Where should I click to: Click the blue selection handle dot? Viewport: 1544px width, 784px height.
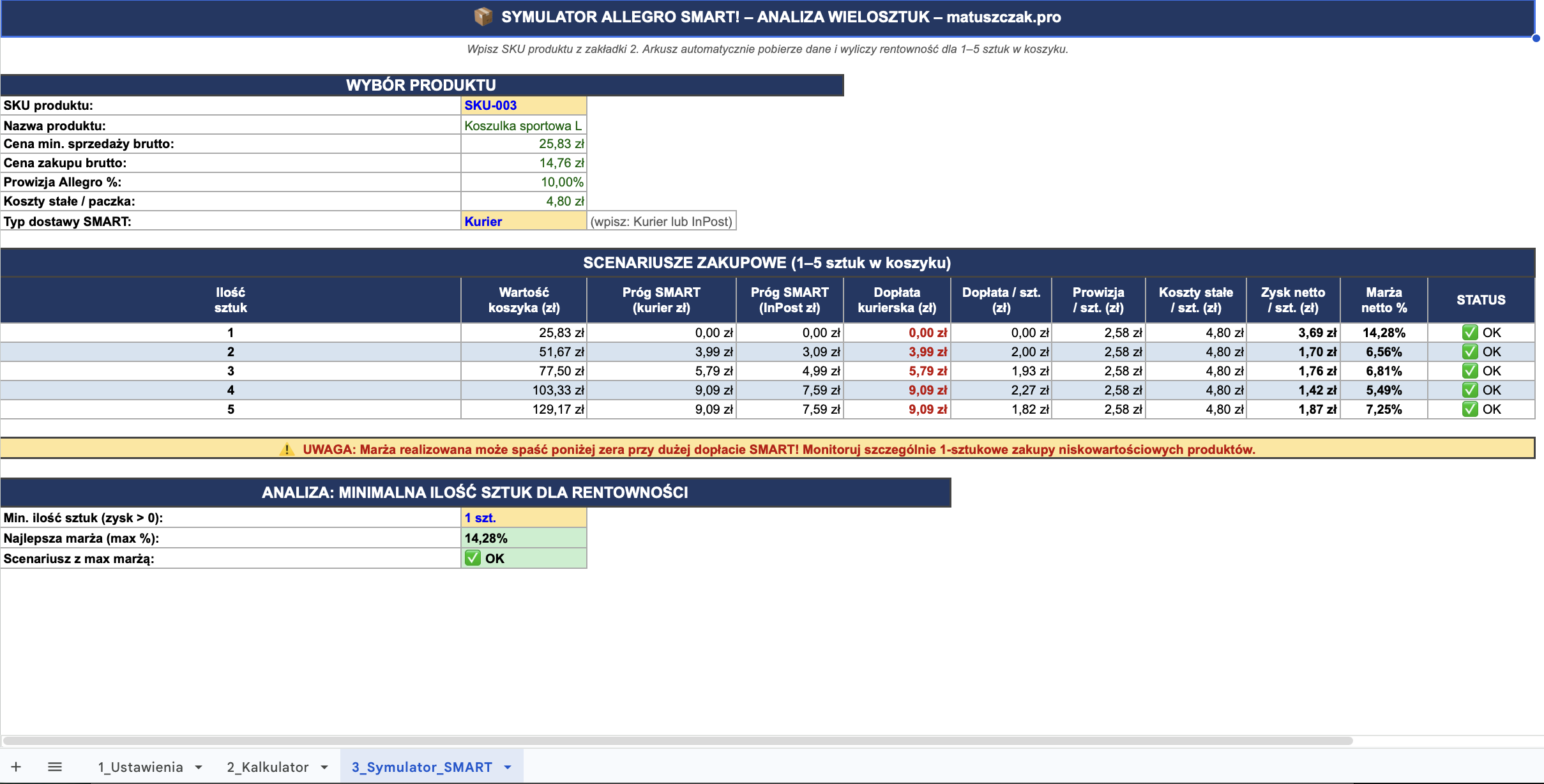pos(1536,38)
